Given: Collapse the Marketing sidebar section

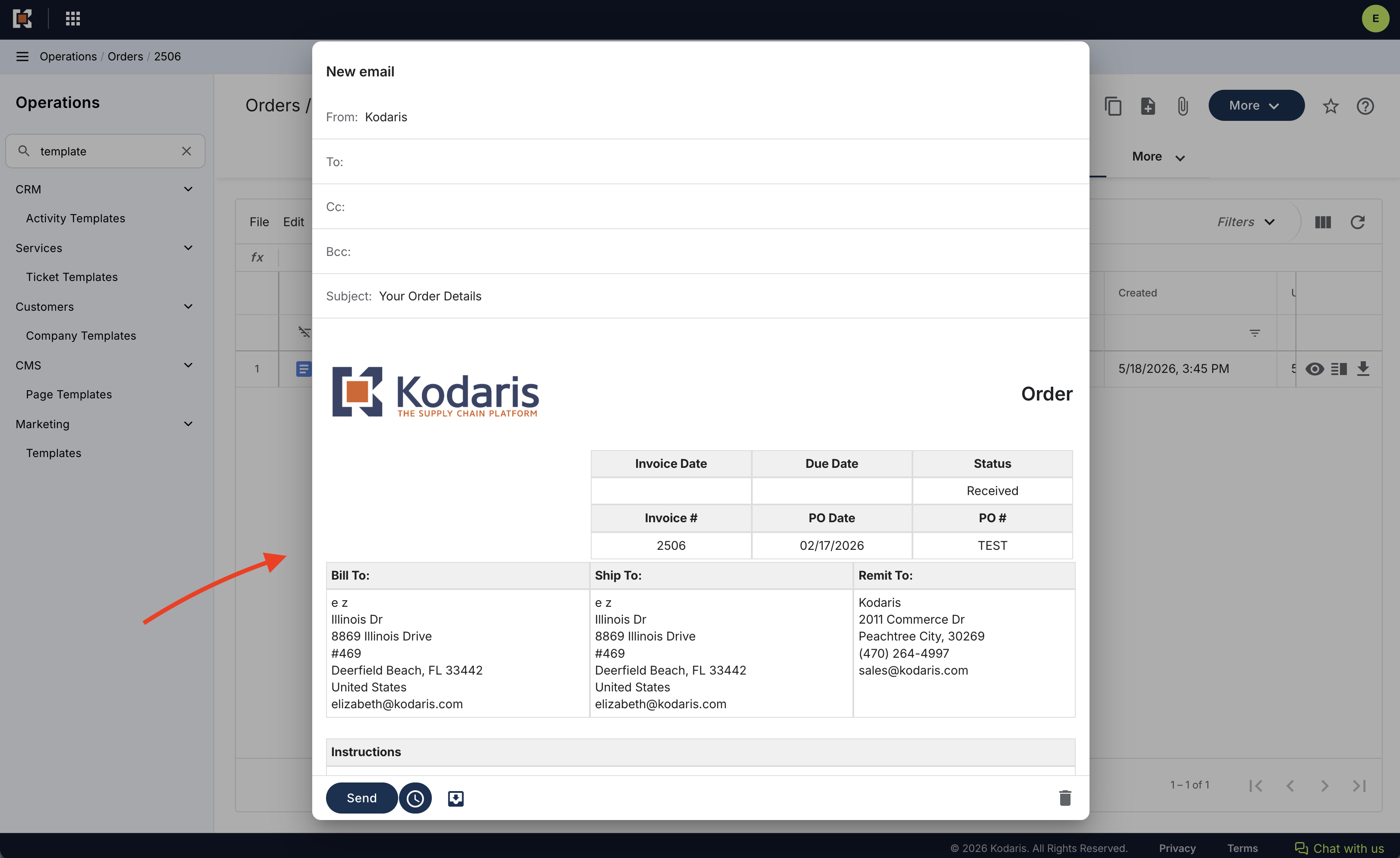Looking at the screenshot, I should point(188,424).
